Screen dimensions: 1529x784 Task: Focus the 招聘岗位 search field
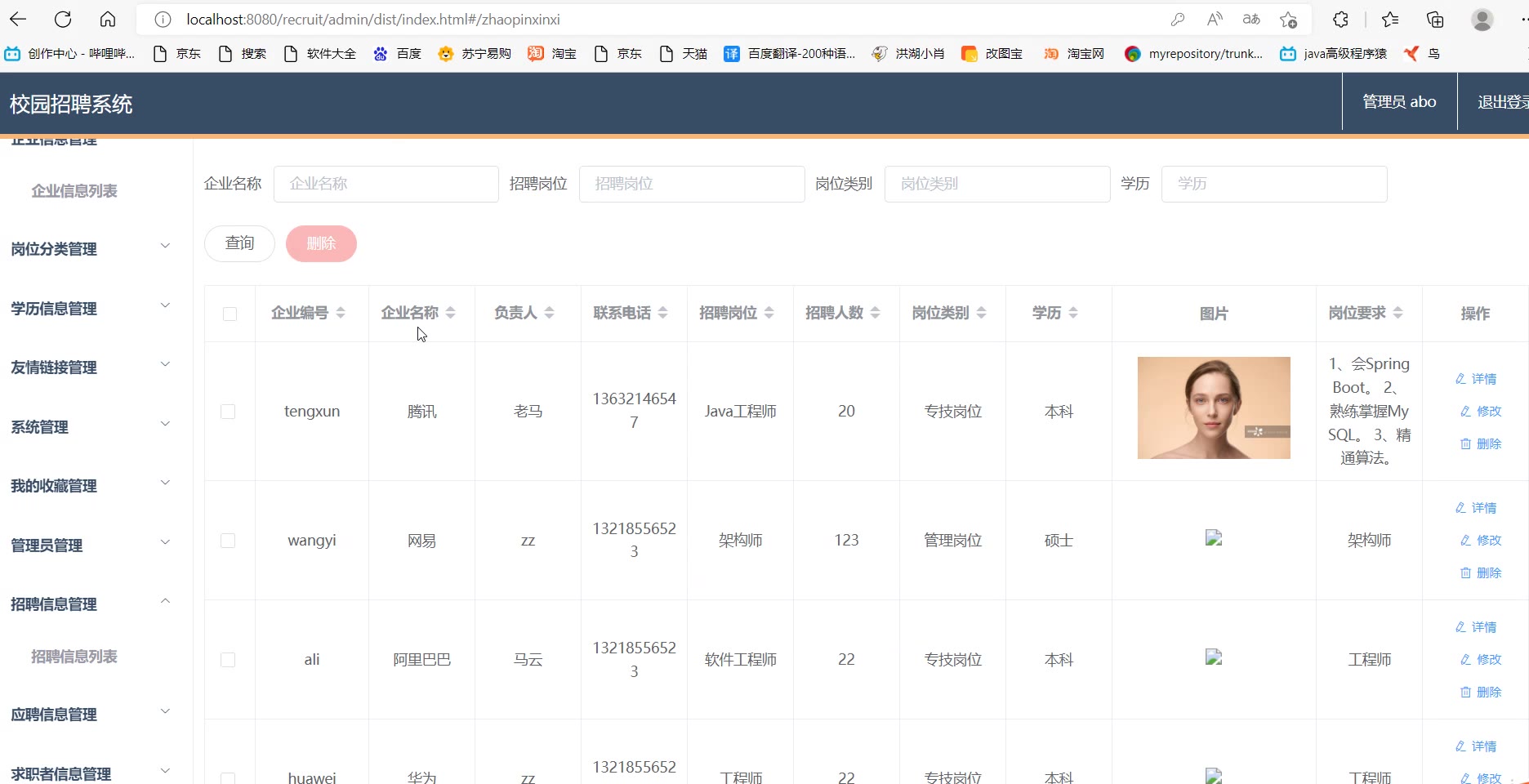692,184
